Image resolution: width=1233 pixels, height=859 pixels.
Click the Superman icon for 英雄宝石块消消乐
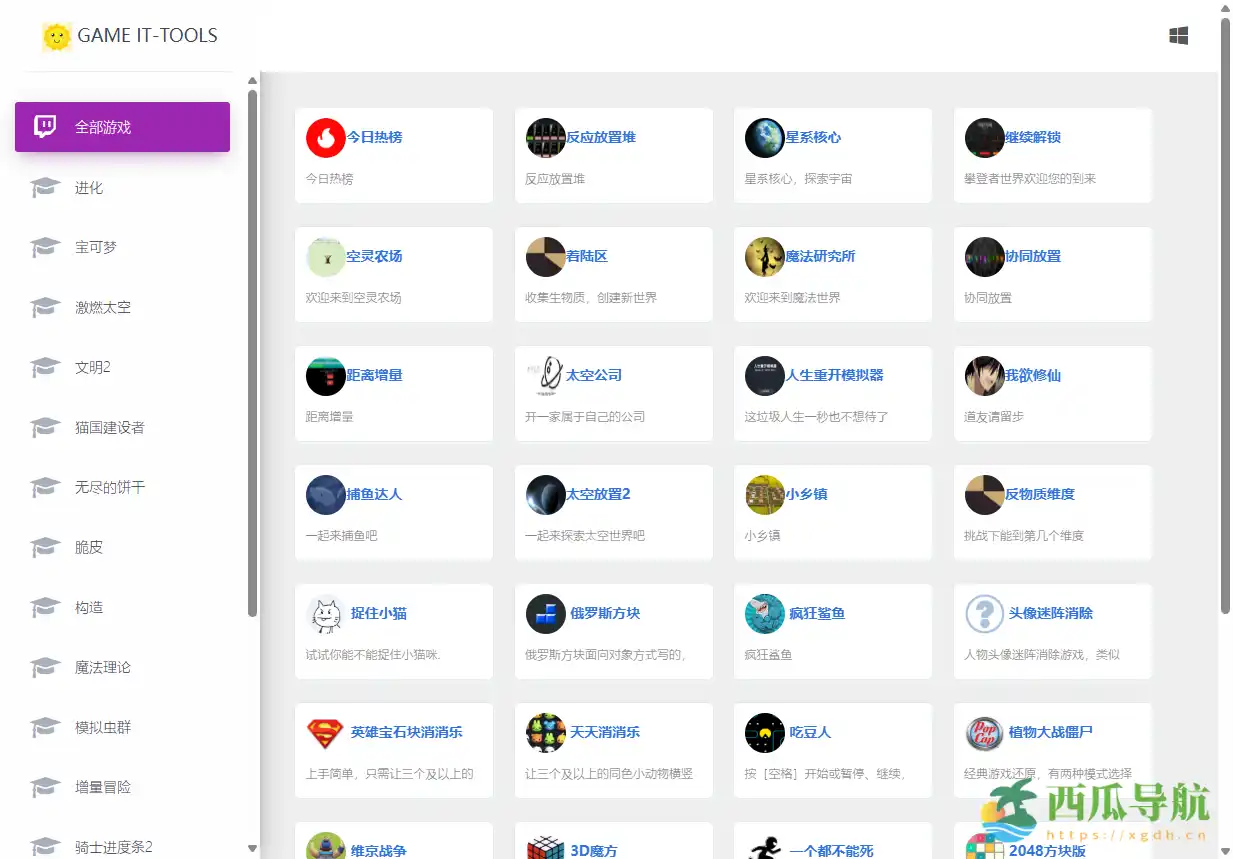click(325, 733)
